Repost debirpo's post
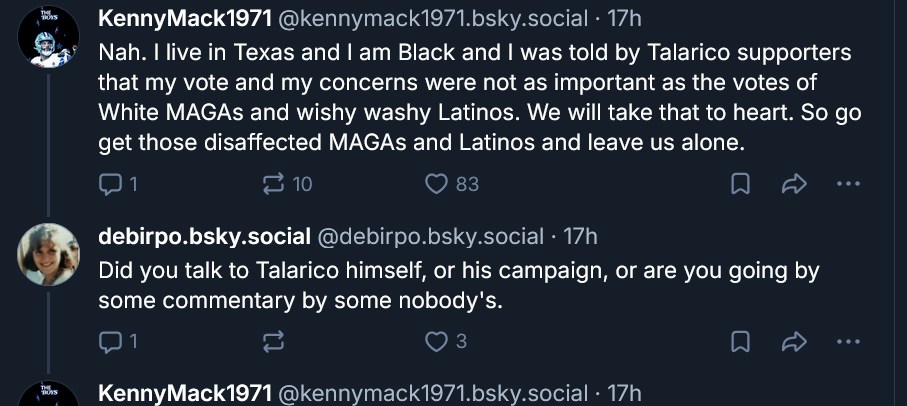Screen dimensions: 907x406 (273, 342)
